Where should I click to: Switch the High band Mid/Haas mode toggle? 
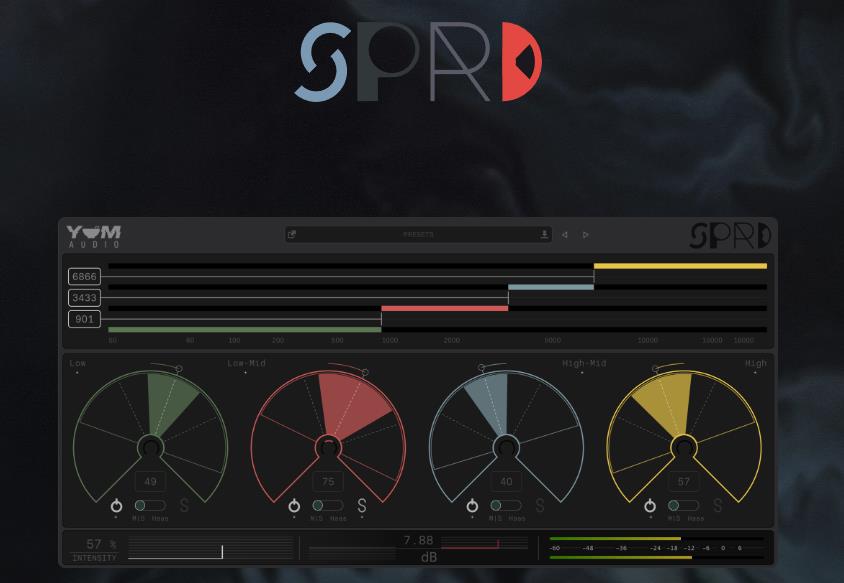pos(683,505)
